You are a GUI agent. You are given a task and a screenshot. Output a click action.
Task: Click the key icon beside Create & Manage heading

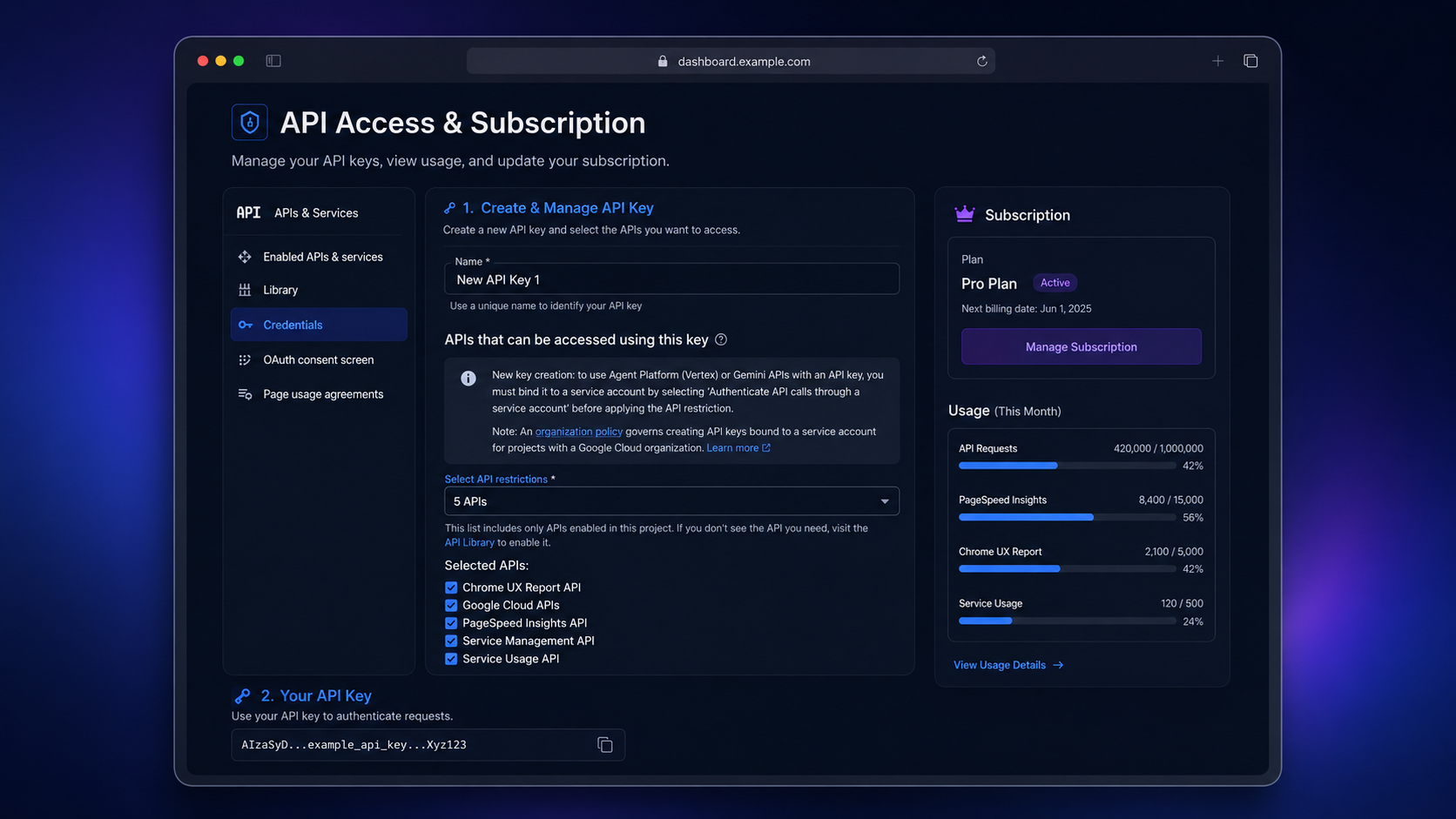[449, 208]
